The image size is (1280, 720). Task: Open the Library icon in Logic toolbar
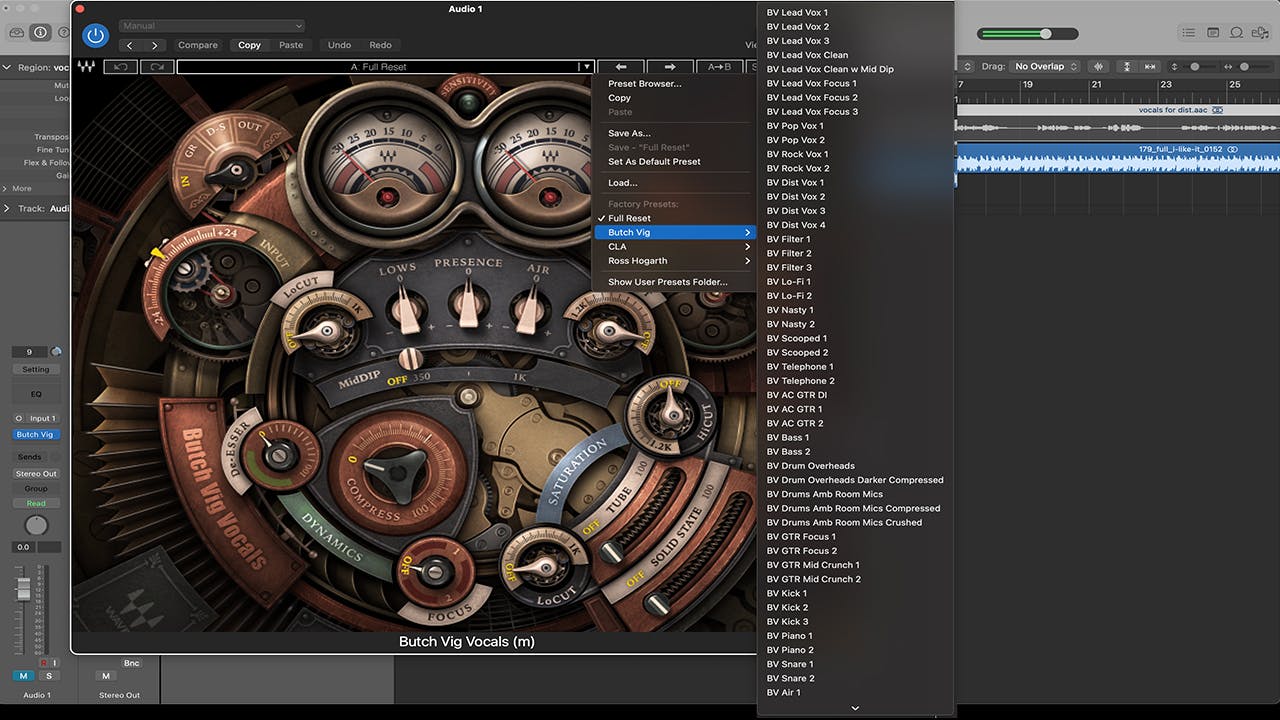[16, 33]
